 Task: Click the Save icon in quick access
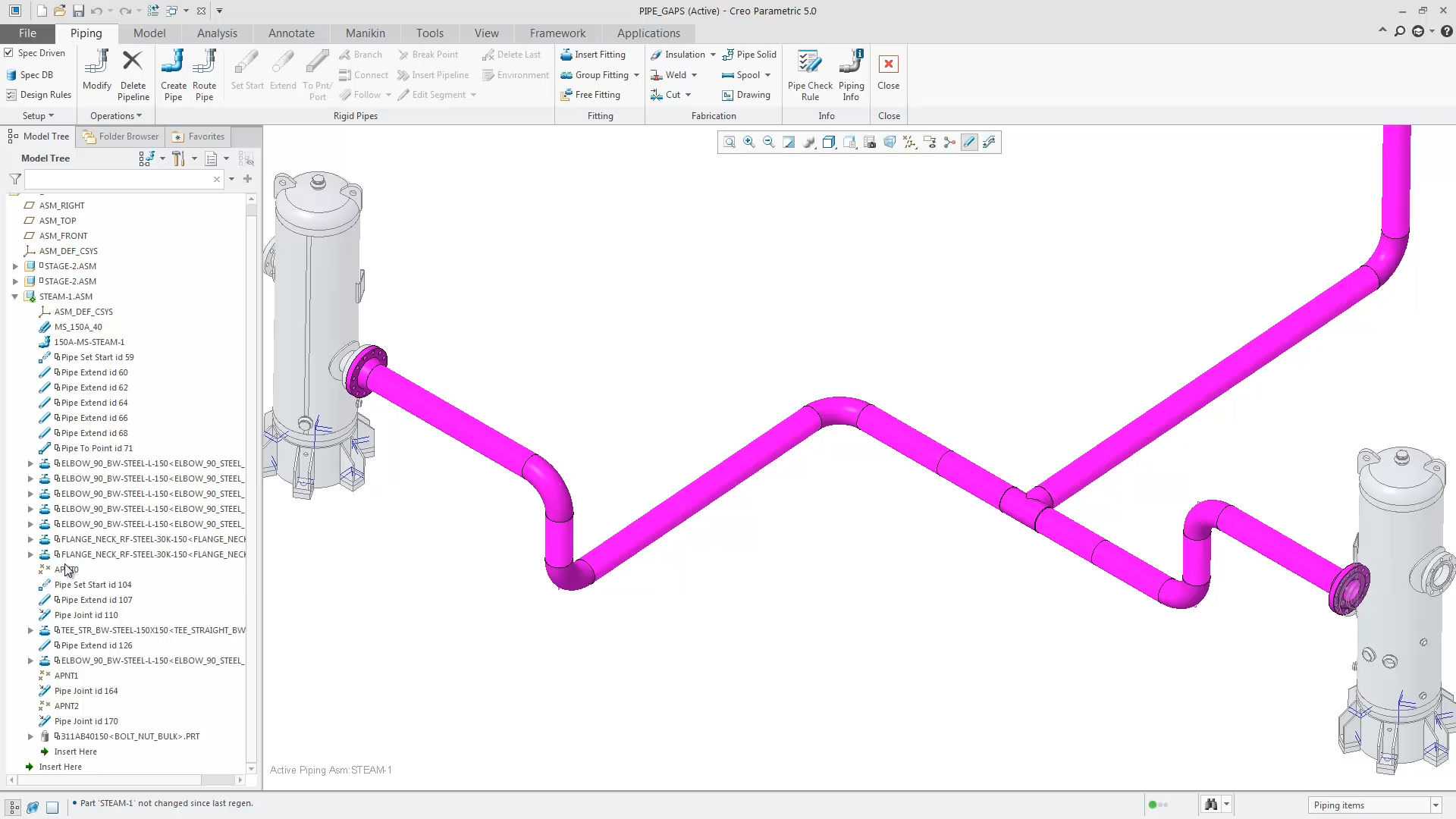pos(78,11)
